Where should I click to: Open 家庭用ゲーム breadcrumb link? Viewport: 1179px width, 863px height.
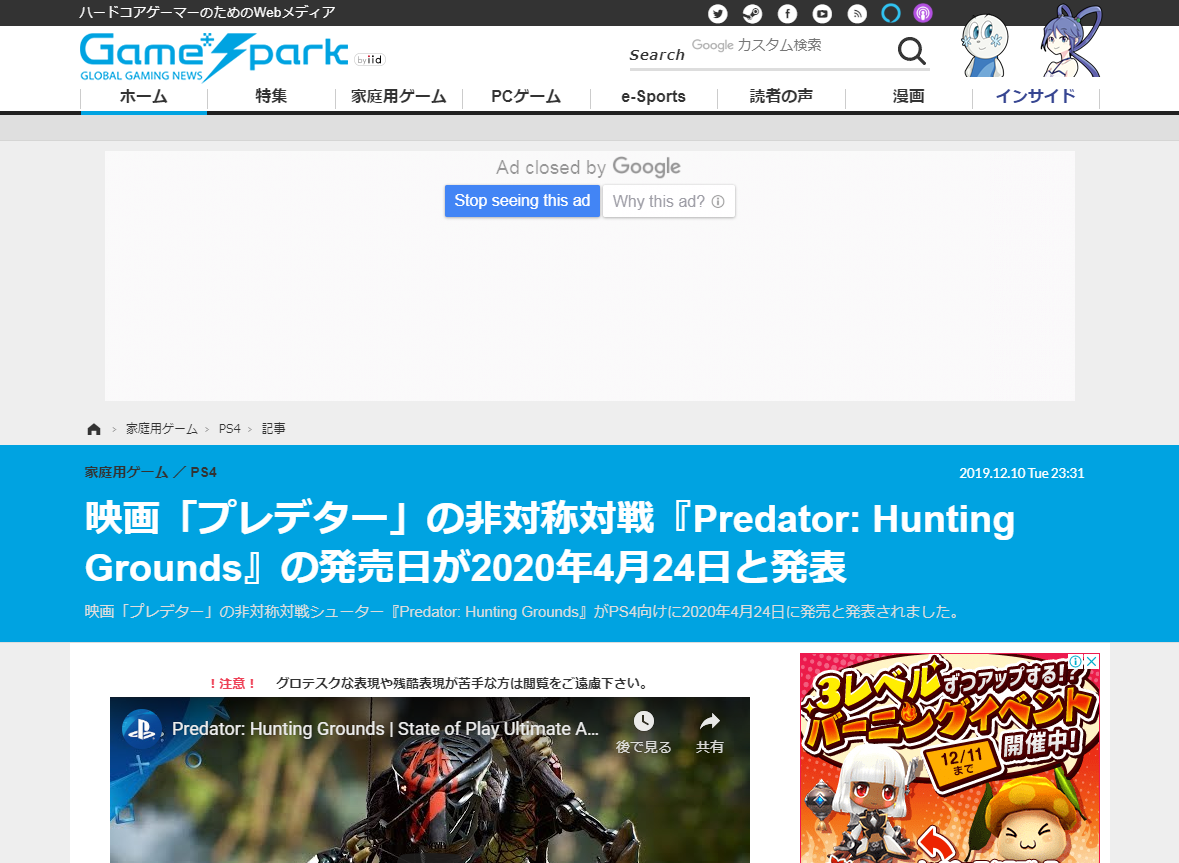tap(162, 429)
